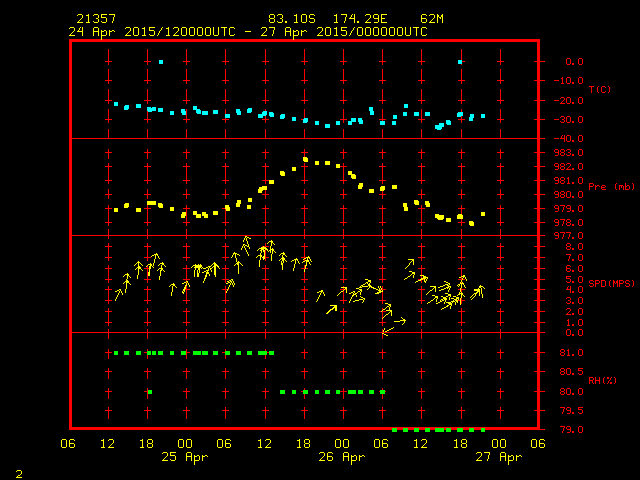Click the 80.5 humidity tick value
Image resolution: width=640 pixels, height=480 pixels.
571,372
